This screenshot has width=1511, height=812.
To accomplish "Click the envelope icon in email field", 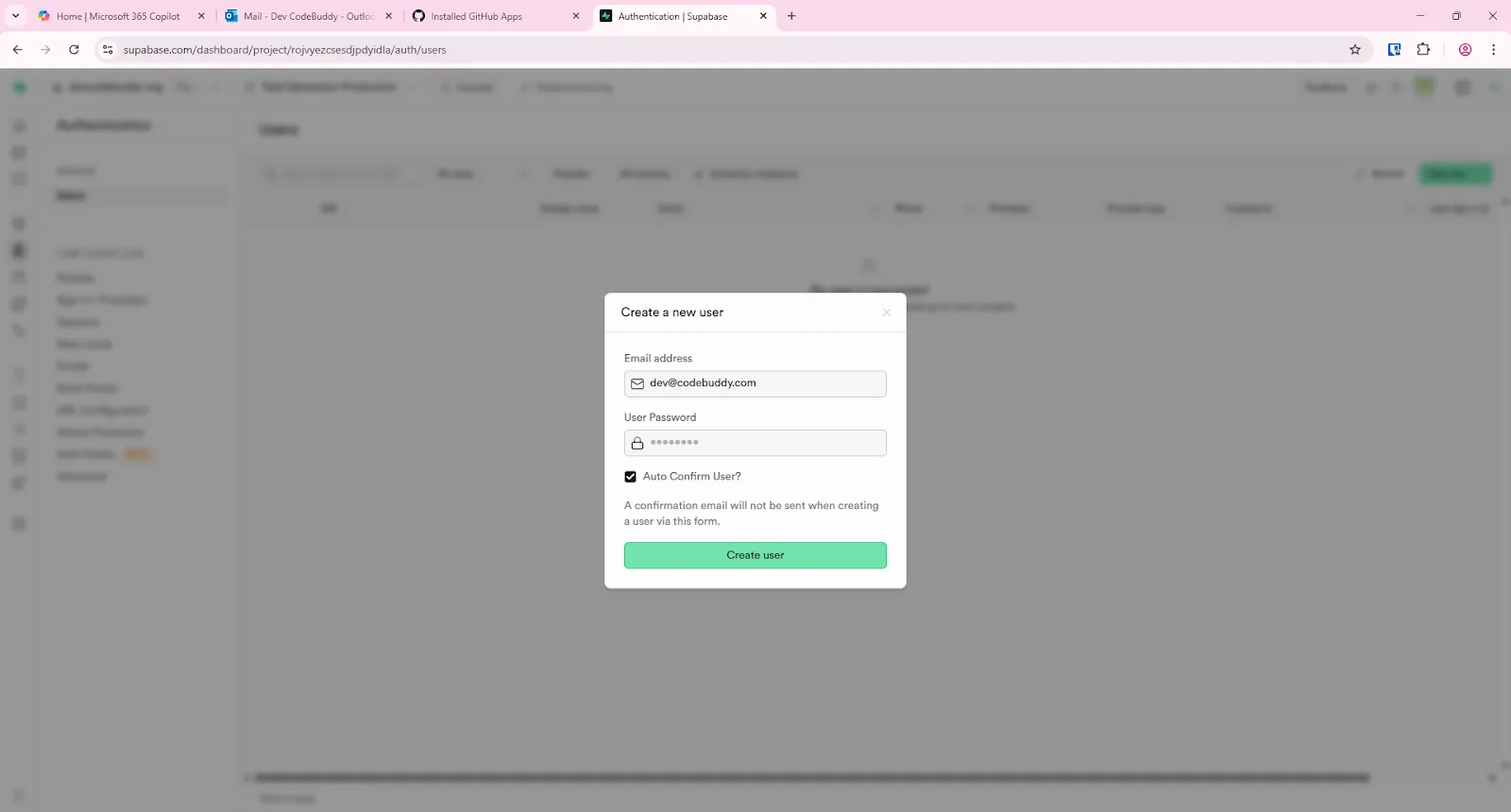I will [x=637, y=383].
